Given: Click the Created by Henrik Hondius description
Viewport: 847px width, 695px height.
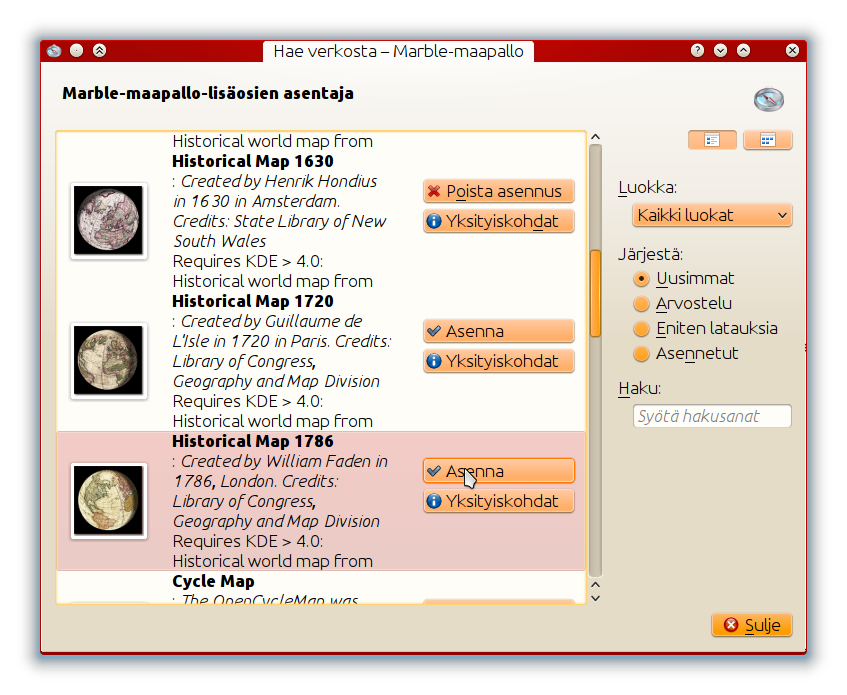Looking at the screenshot, I should coord(279,211).
